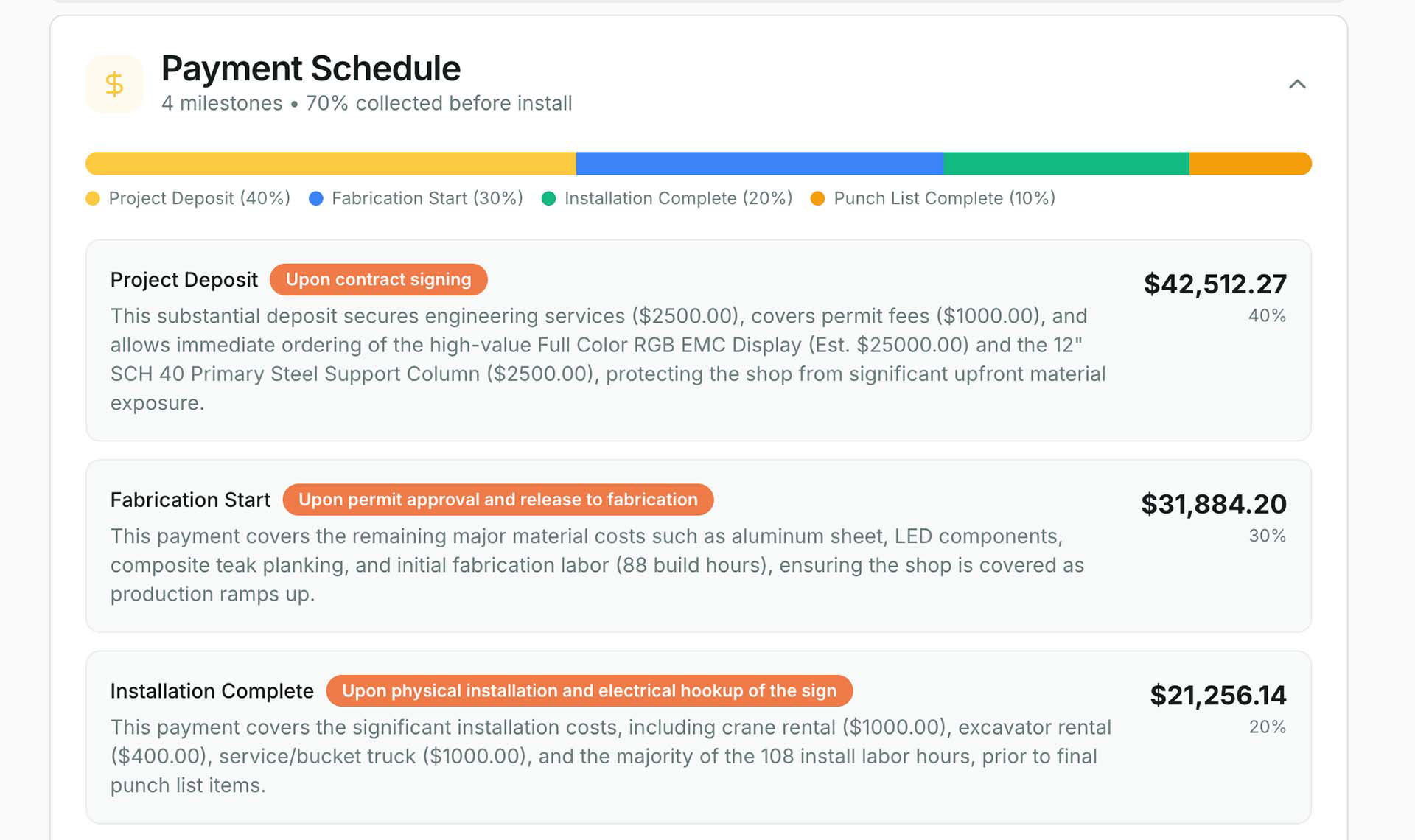Image resolution: width=1415 pixels, height=840 pixels.
Task: Select the blue Fabrication Start legend dot
Action: [316, 198]
